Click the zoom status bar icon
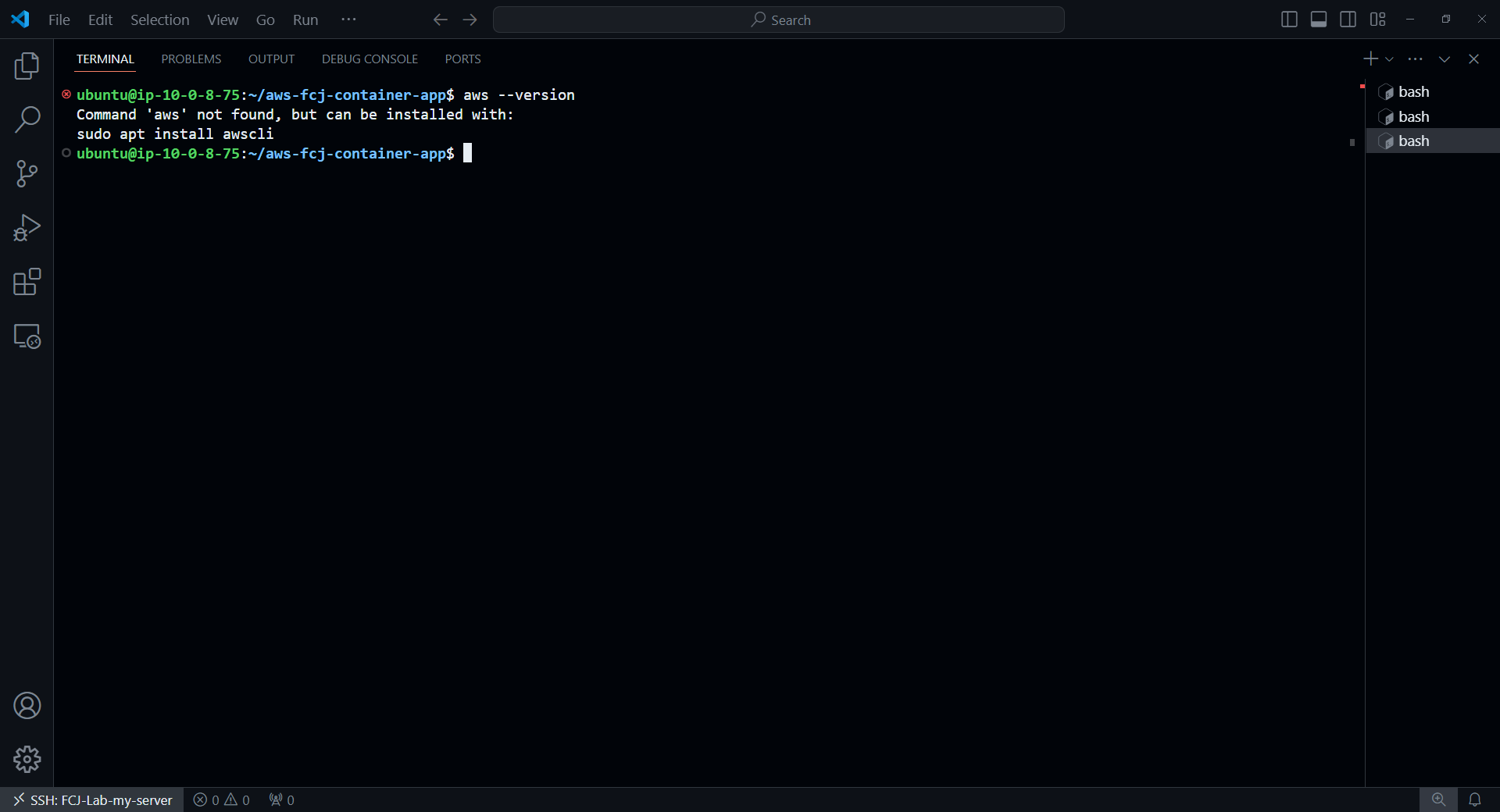Viewport: 1500px width, 812px height. tap(1438, 800)
